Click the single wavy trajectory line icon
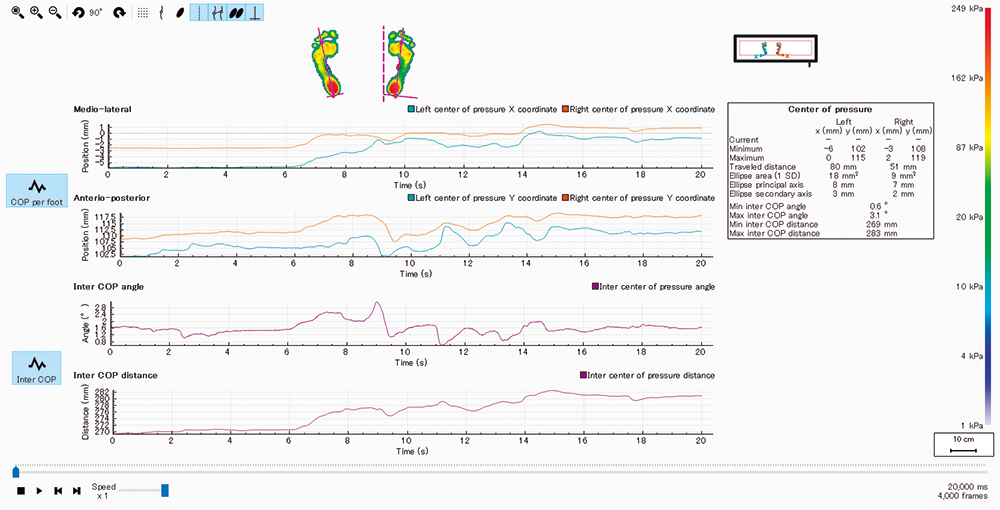The image size is (1000, 510). click(162, 13)
